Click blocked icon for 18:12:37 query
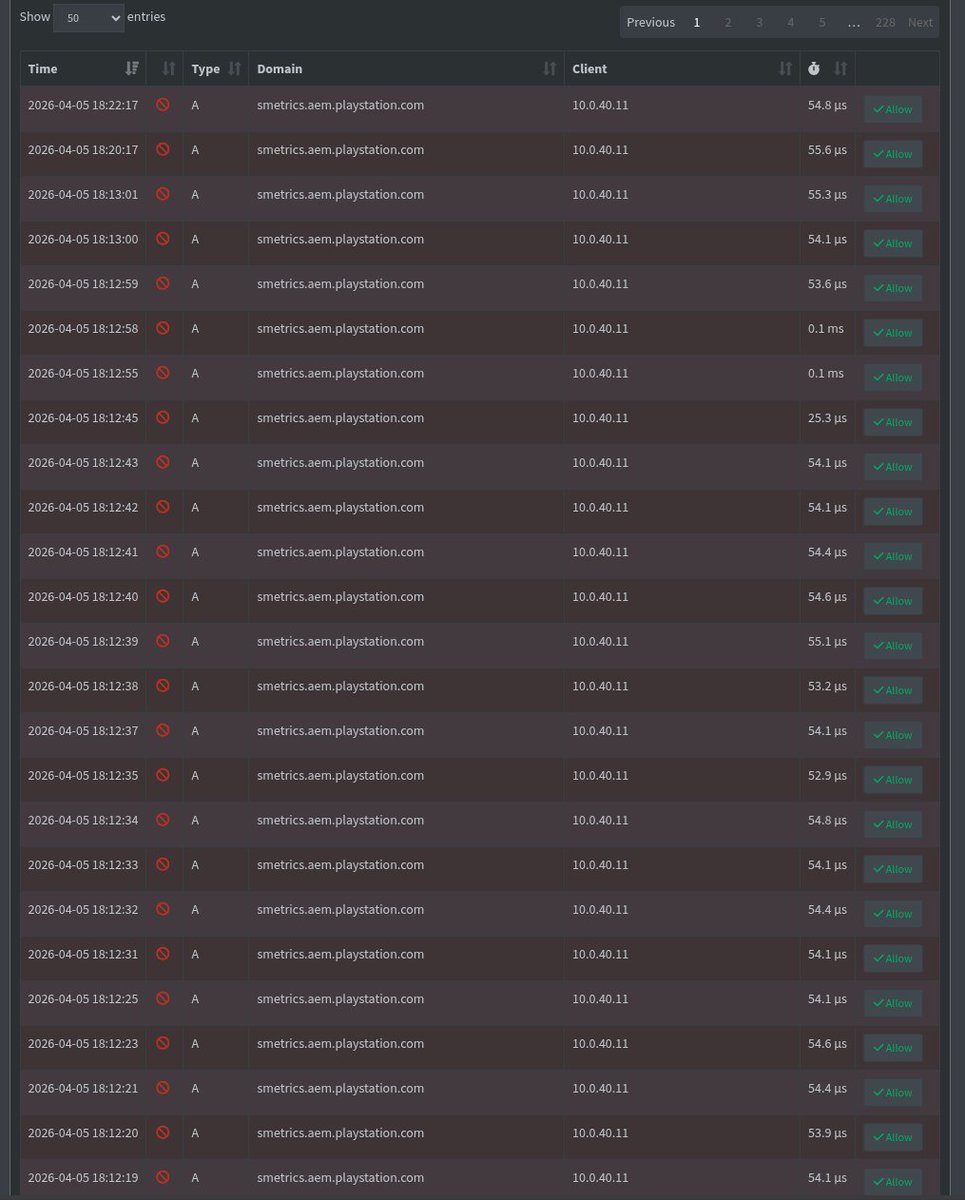Screen dimensions: 965x1200 (163, 730)
